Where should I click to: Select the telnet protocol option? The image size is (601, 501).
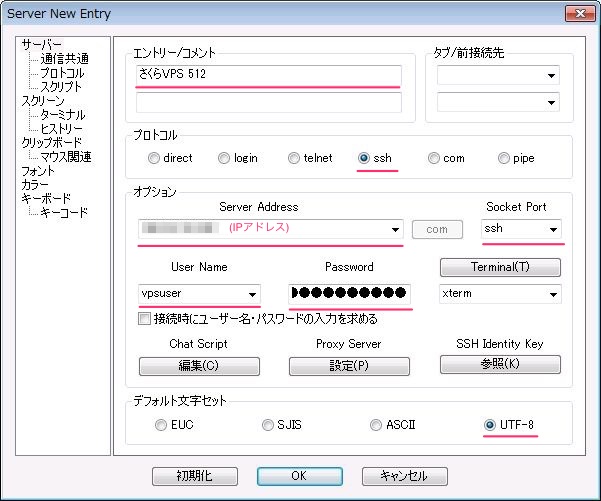[x=294, y=158]
